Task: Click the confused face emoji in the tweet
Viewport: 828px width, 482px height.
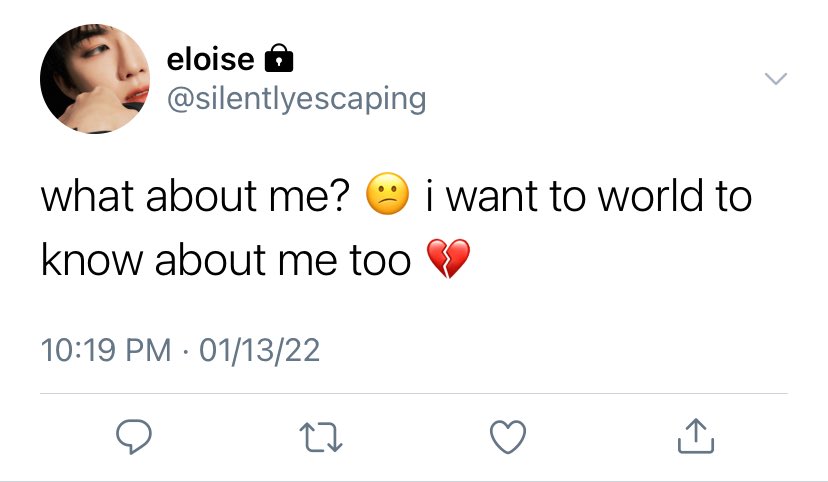Action: coord(388,194)
